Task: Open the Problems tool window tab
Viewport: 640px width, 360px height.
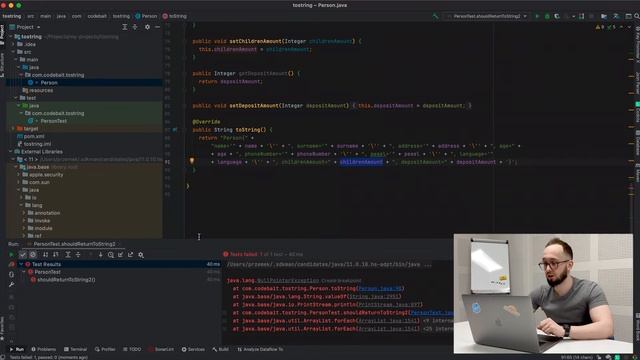Action: [x=44, y=349]
